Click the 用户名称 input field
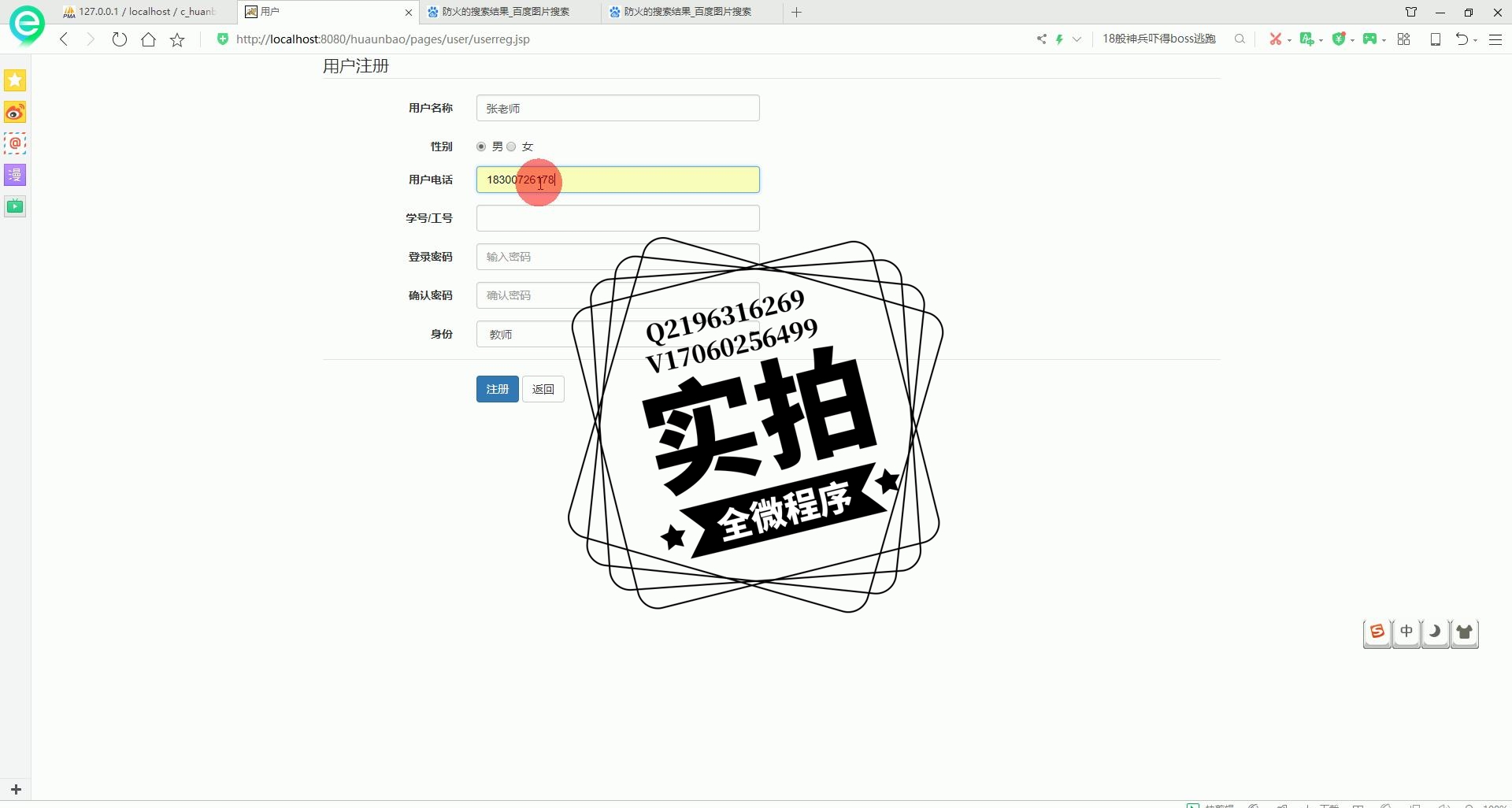This screenshot has width=1512, height=808. click(617, 108)
